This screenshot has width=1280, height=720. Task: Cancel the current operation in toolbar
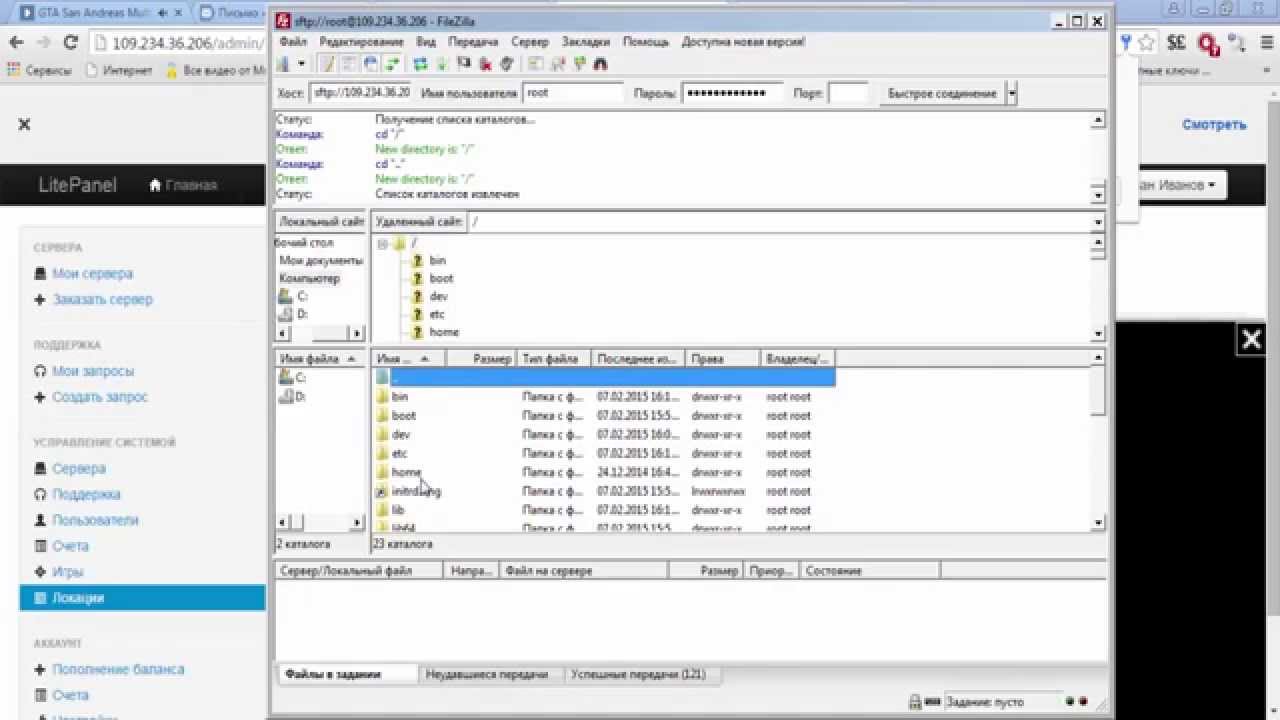click(x=464, y=64)
